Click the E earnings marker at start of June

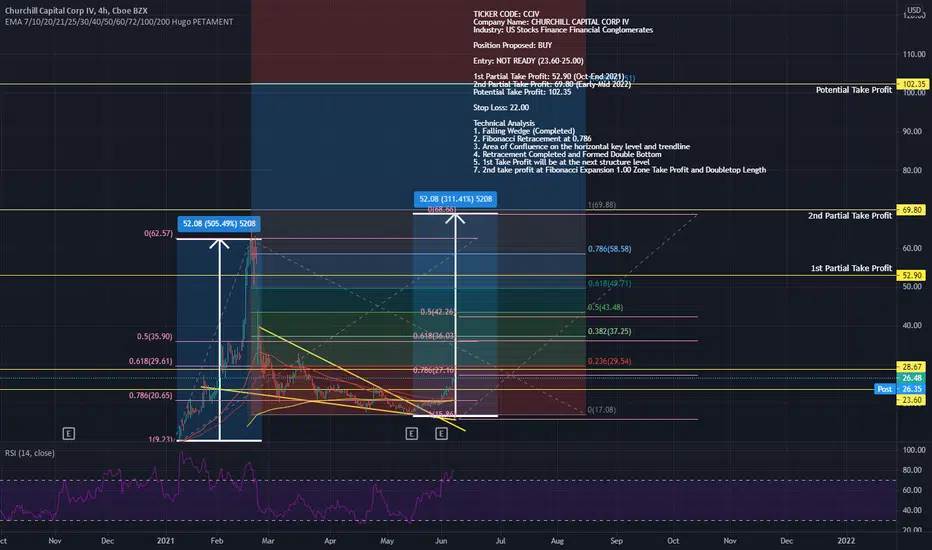tap(441, 433)
